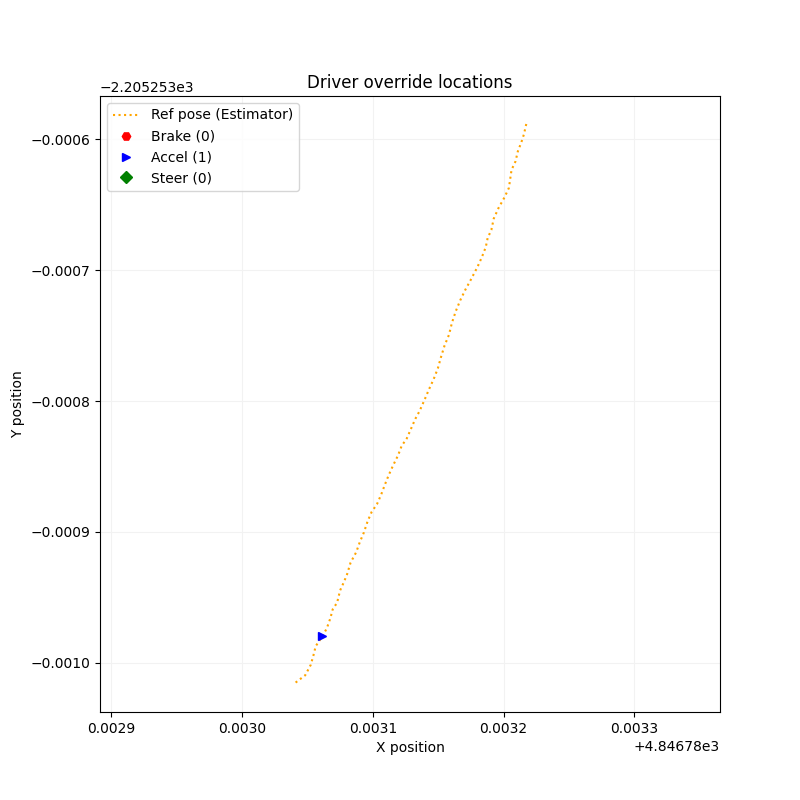Click x-axis tick label 0.0033

pos(635,728)
